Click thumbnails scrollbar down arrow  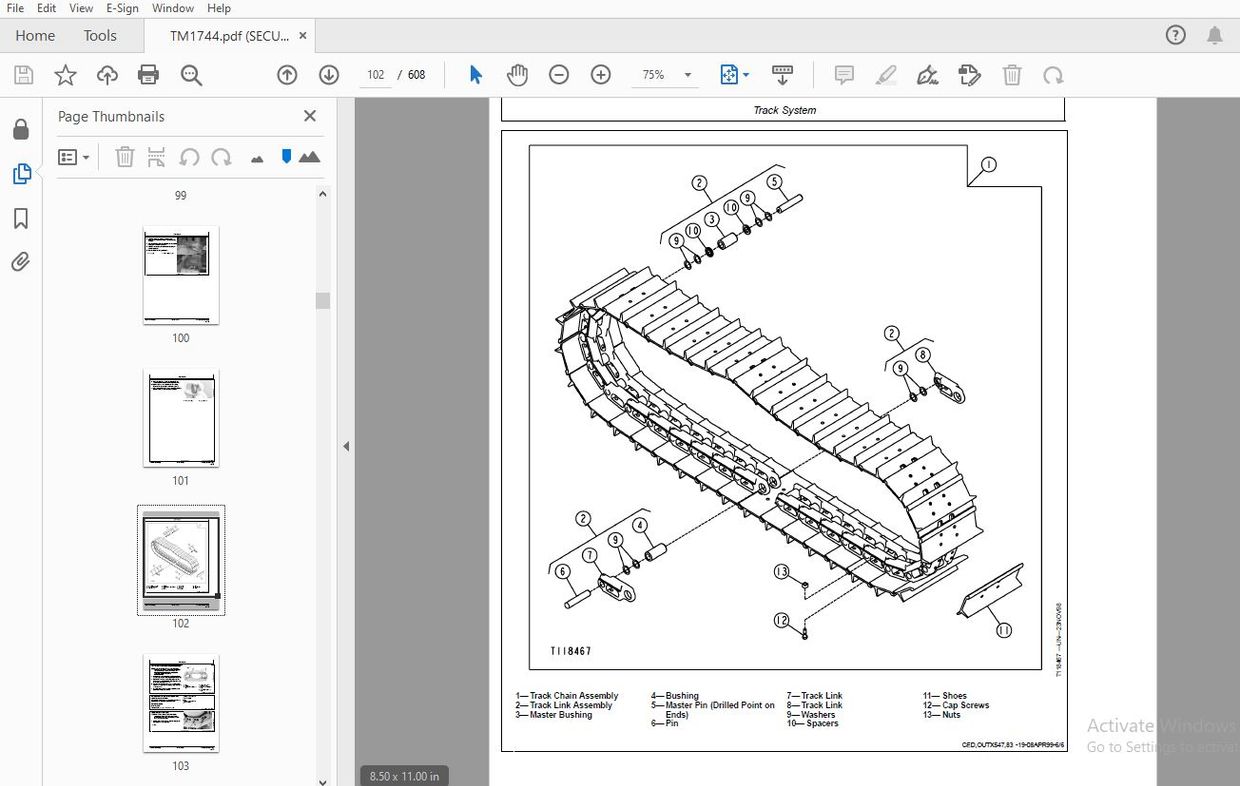(x=323, y=781)
